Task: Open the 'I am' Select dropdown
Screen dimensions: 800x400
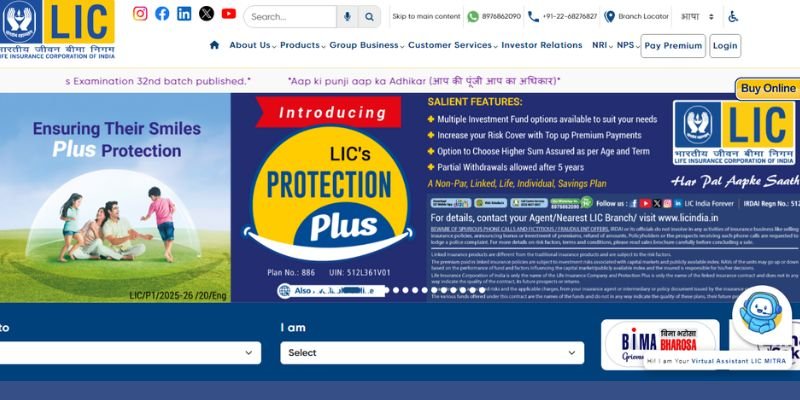Action: (x=432, y=353)
